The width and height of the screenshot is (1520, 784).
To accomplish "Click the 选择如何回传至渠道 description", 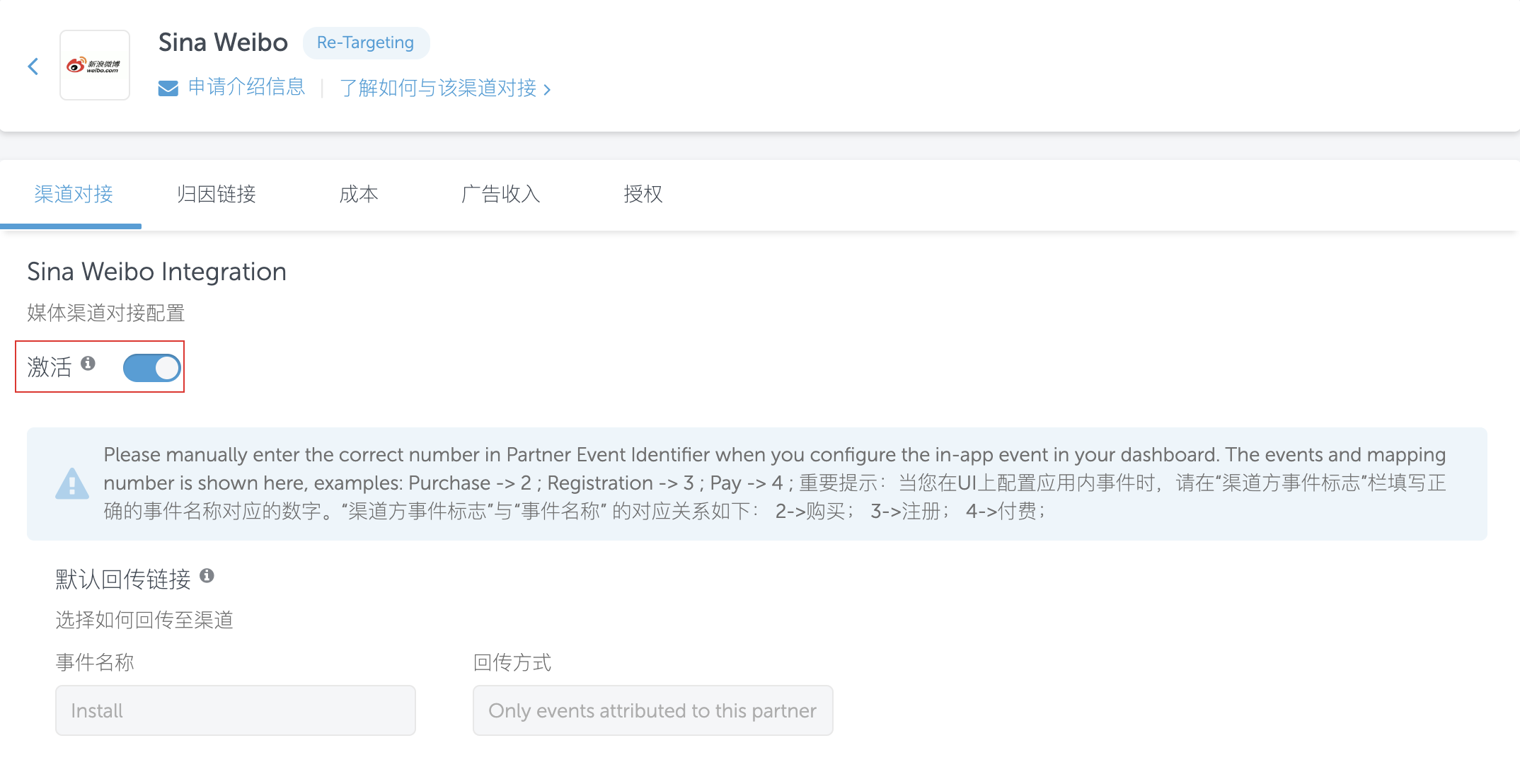I will pyautogui.click(x=144, y=620).
